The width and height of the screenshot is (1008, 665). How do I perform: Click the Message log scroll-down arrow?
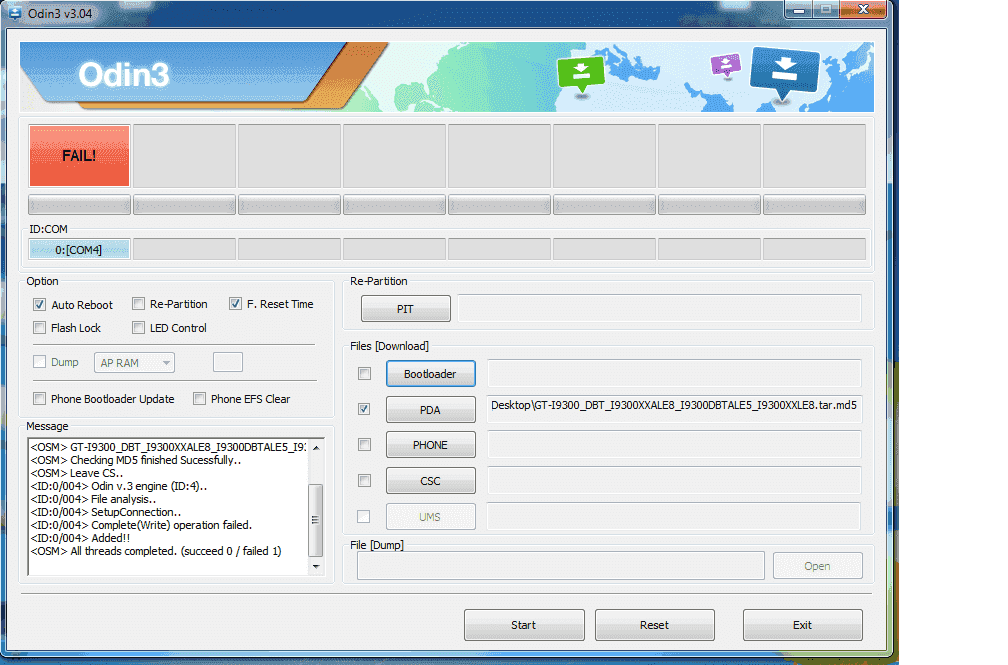316,567
